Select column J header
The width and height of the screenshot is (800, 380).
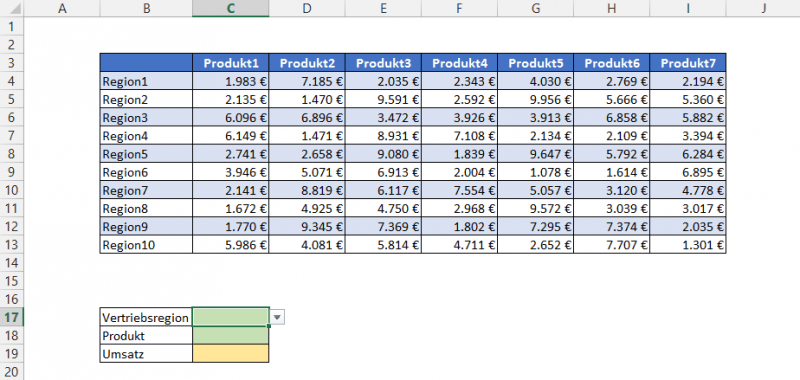pos(763,8)
